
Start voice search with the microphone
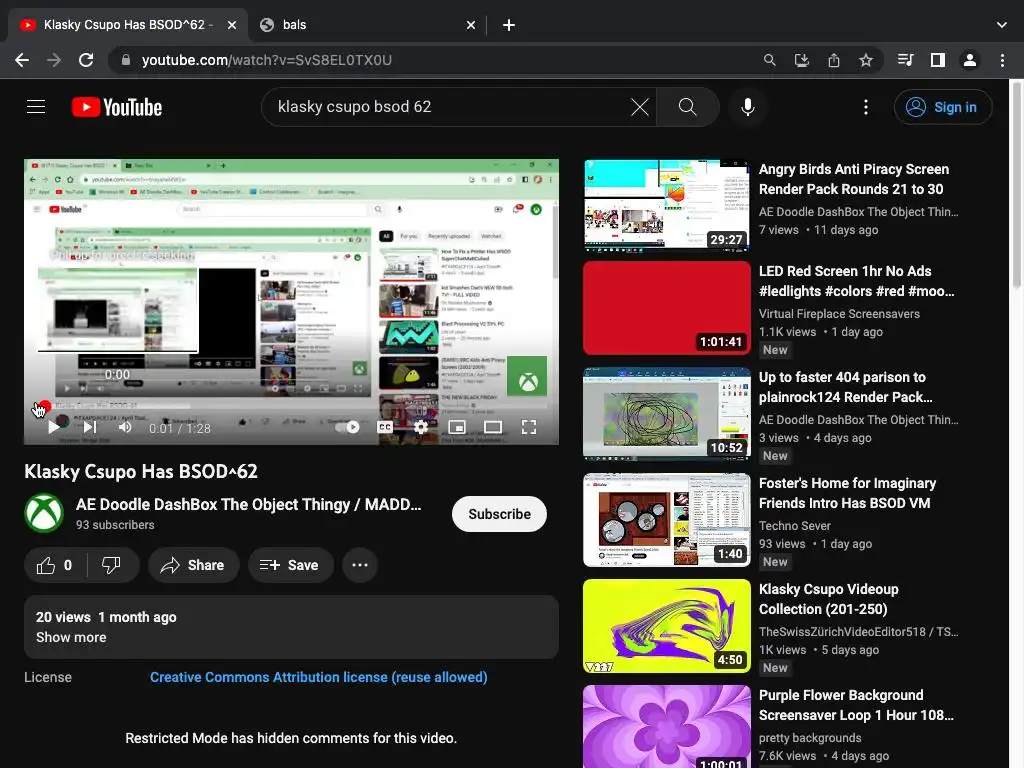point(748,106)
